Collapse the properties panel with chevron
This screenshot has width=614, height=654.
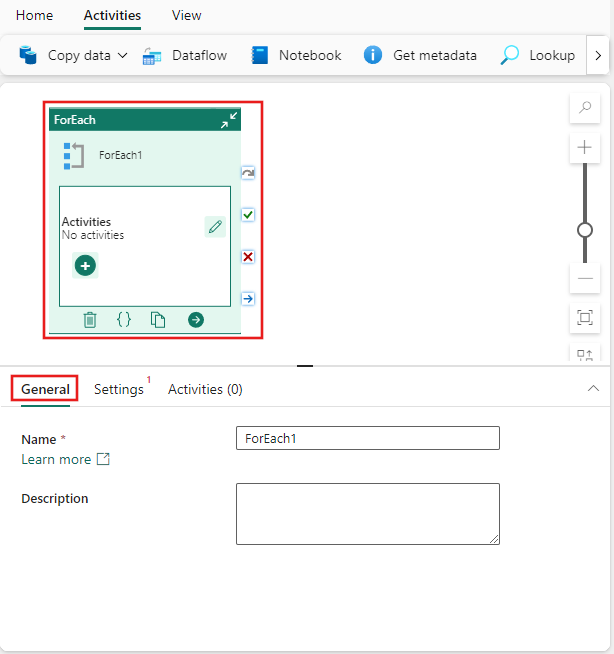pyautogui.click(x=593, y=389)
